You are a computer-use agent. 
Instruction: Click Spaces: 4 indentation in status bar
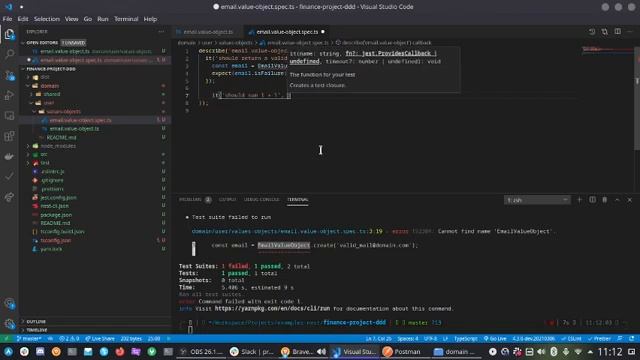click(x=408, y=339)
